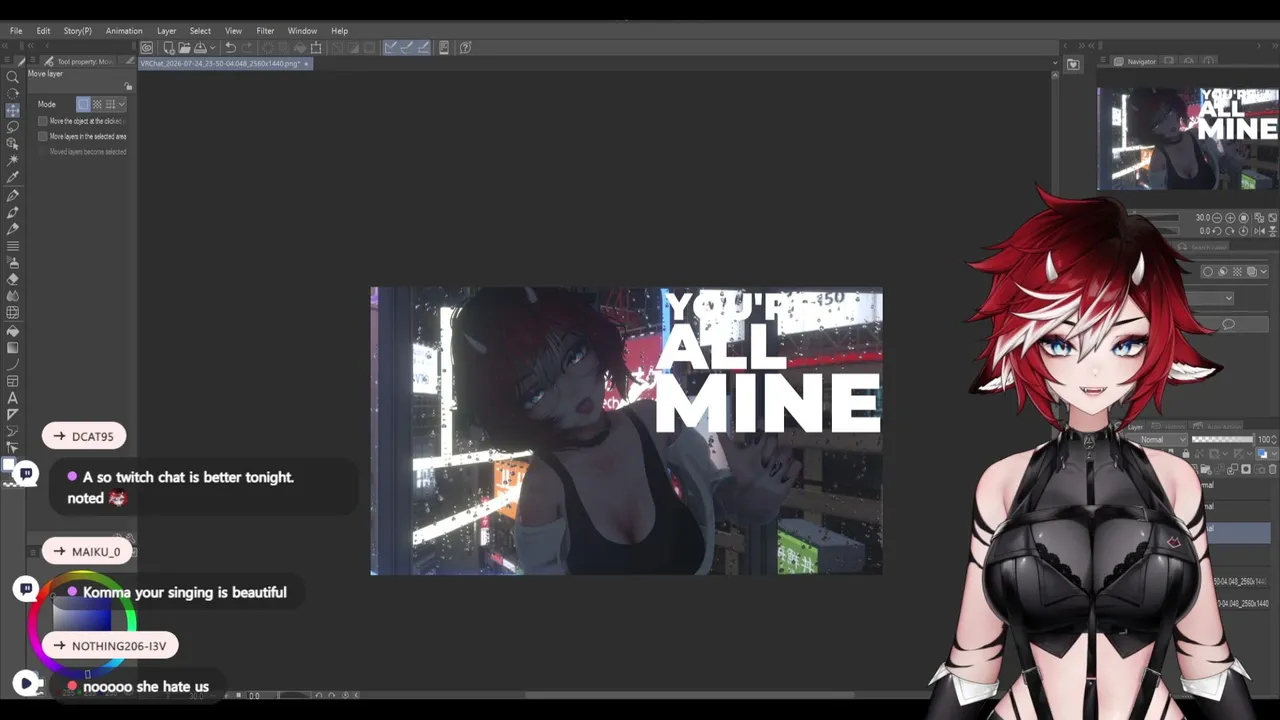
Task: Click the Save icon in command bar
Action: pyautogui.click(x=201, y=47)
